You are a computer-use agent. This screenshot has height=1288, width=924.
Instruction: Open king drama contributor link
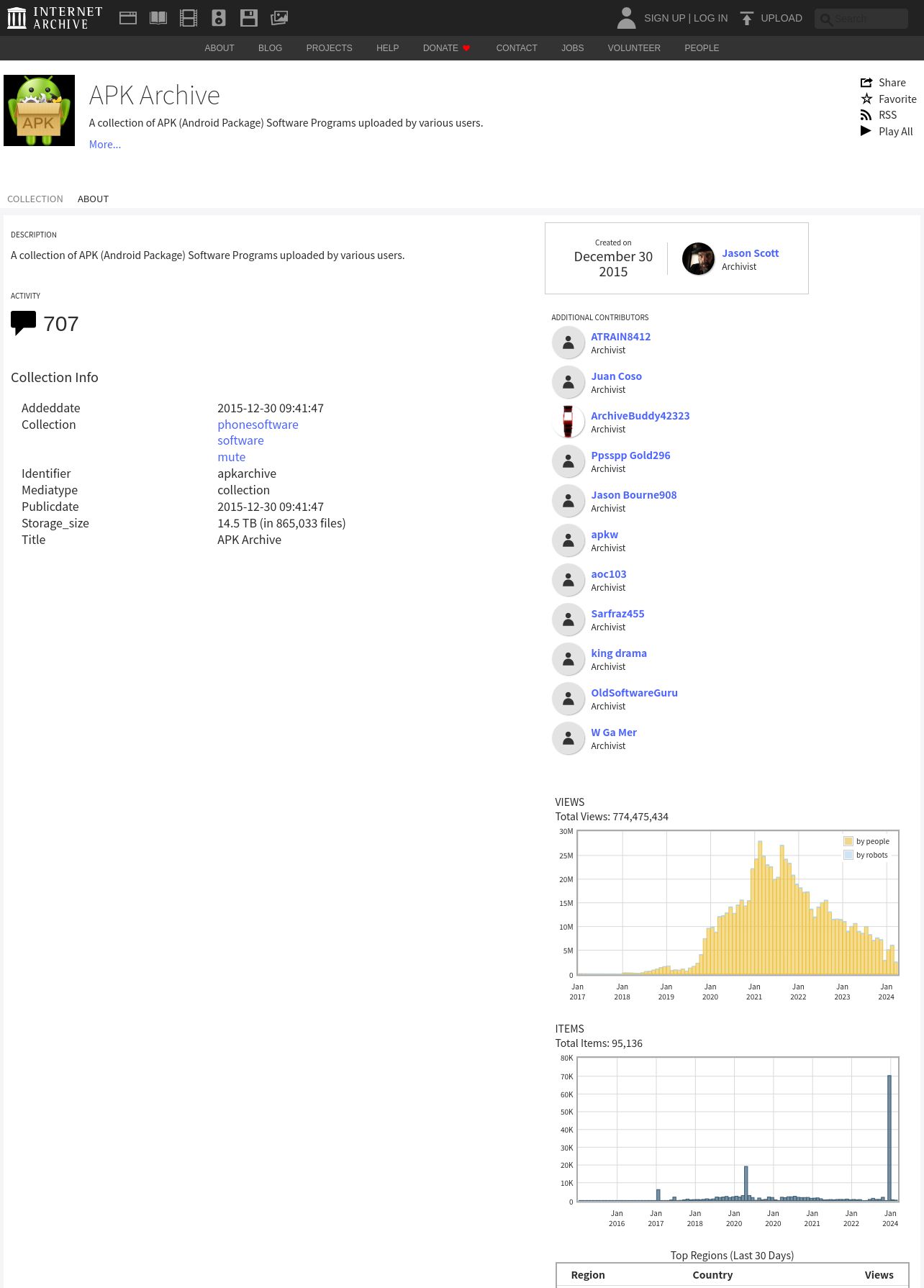[619, 653]
